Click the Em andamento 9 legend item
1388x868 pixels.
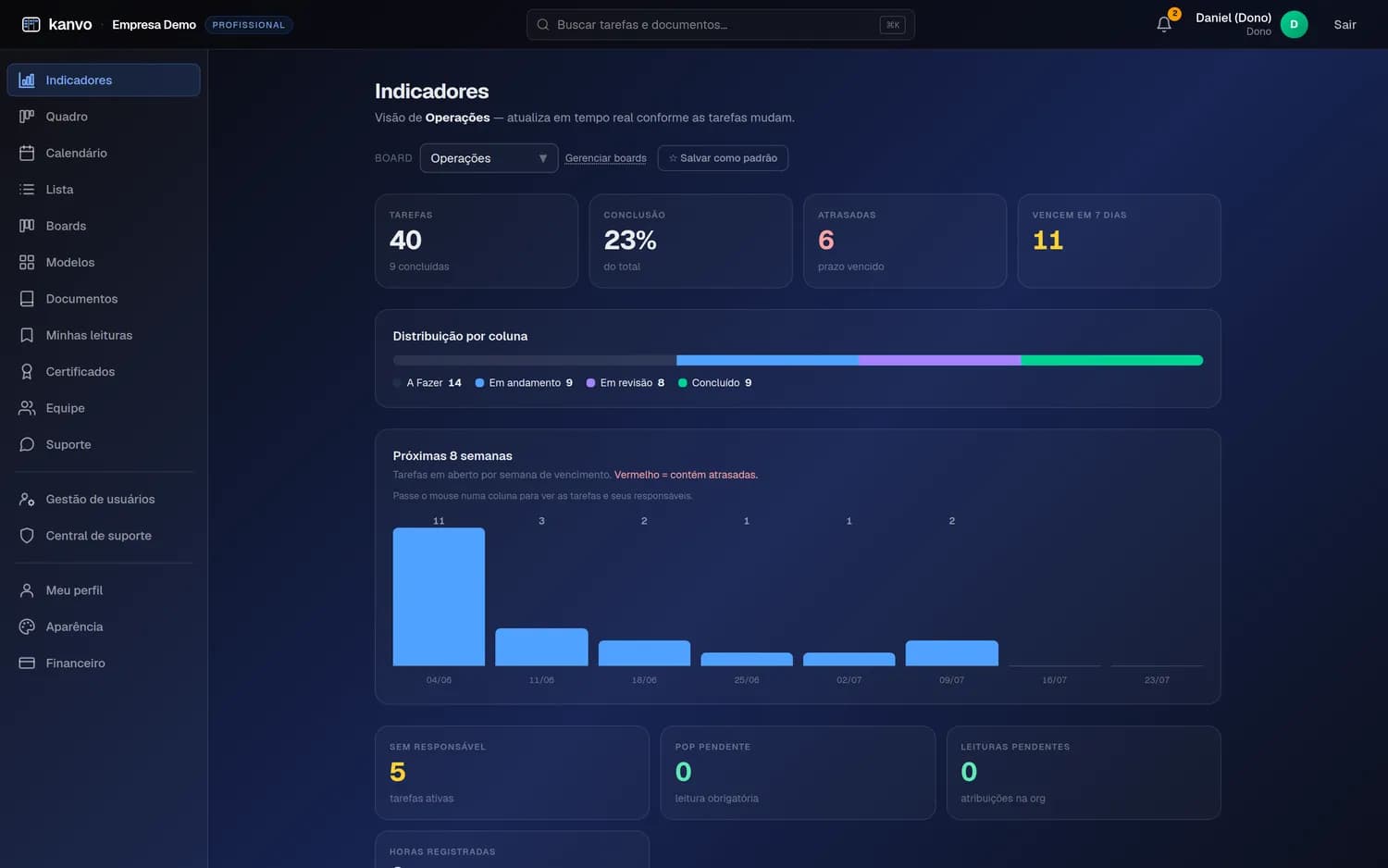(524, 383)
